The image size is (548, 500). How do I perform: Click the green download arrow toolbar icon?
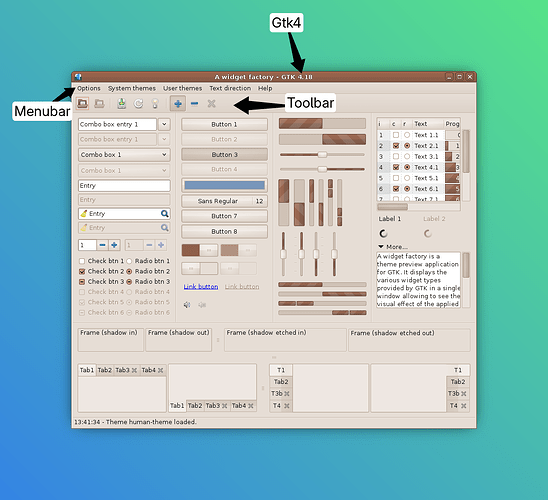pos(121,103)
